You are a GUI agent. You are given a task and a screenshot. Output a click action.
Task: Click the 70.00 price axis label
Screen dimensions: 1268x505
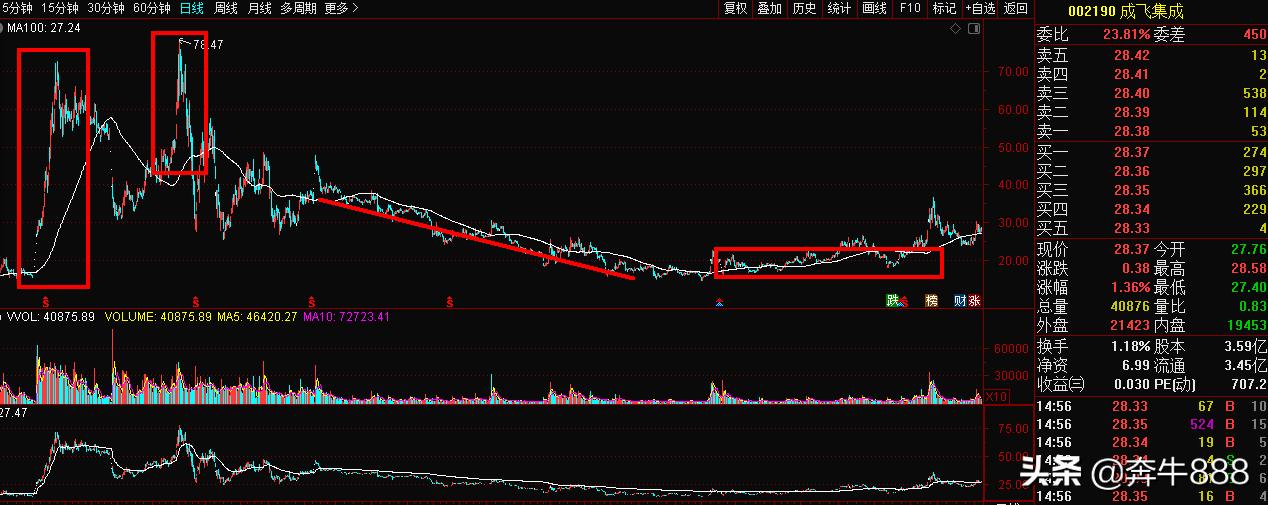(x=1013, y=72)
